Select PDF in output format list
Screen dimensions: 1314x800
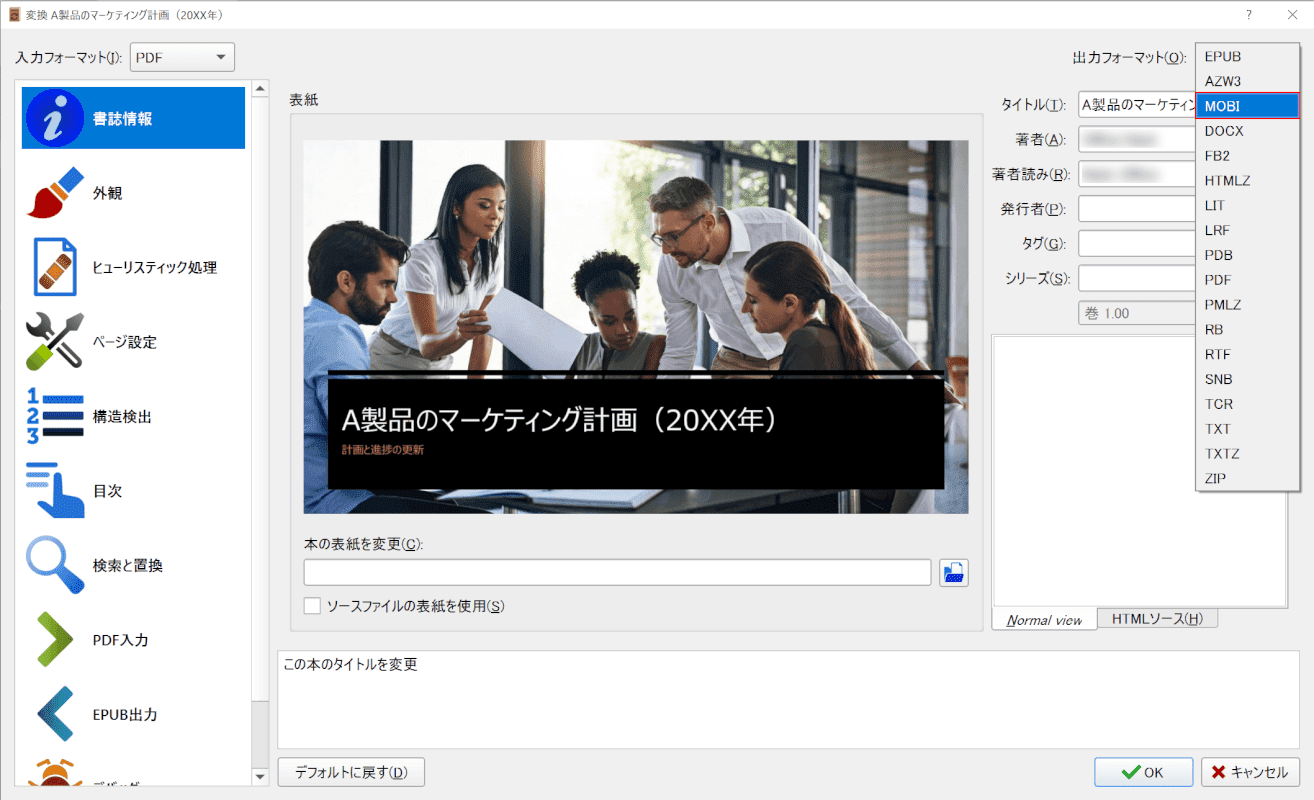[x=1247, y=280]
